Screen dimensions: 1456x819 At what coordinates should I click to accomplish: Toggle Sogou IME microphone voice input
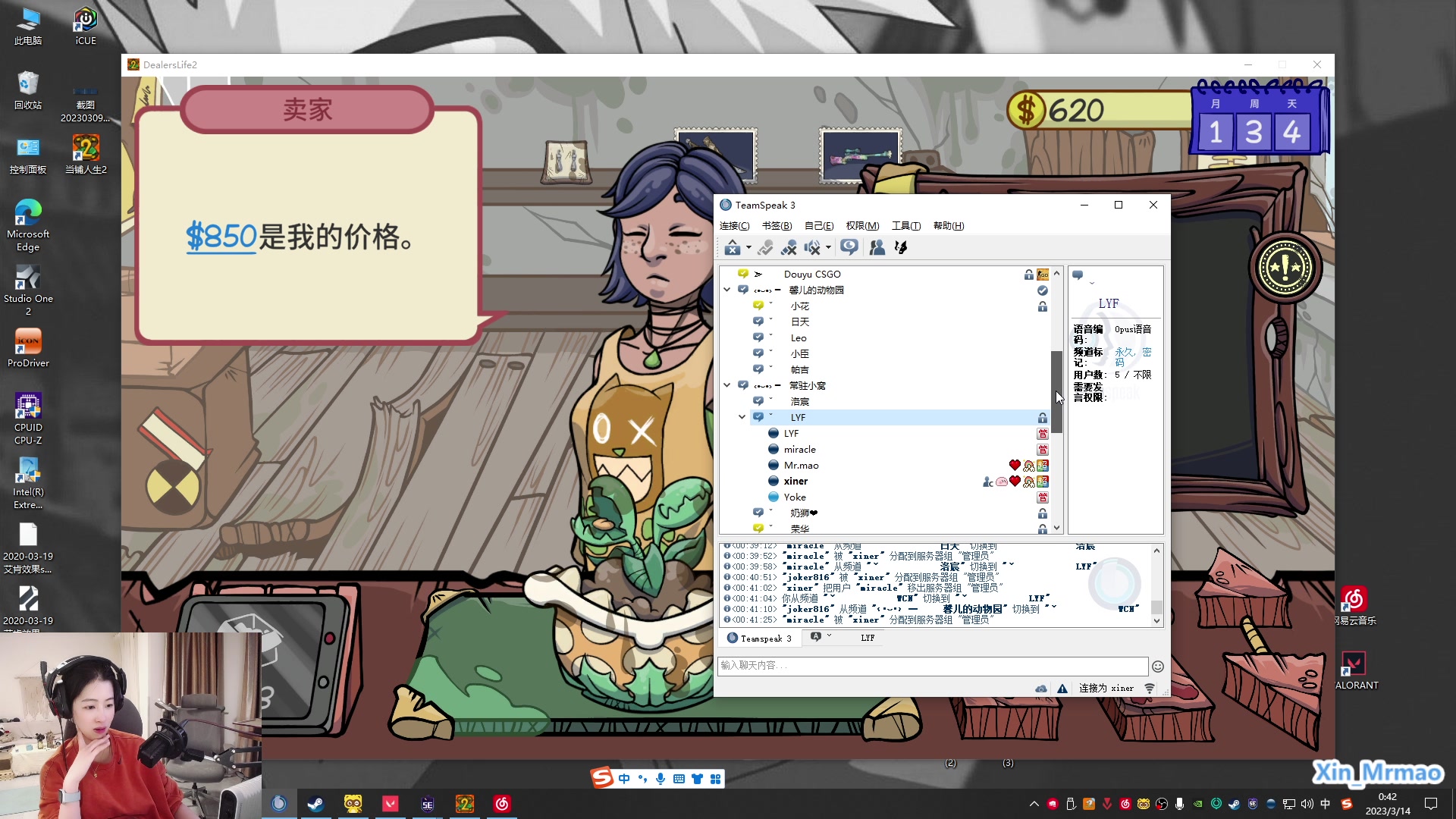(x=661, y=779)
